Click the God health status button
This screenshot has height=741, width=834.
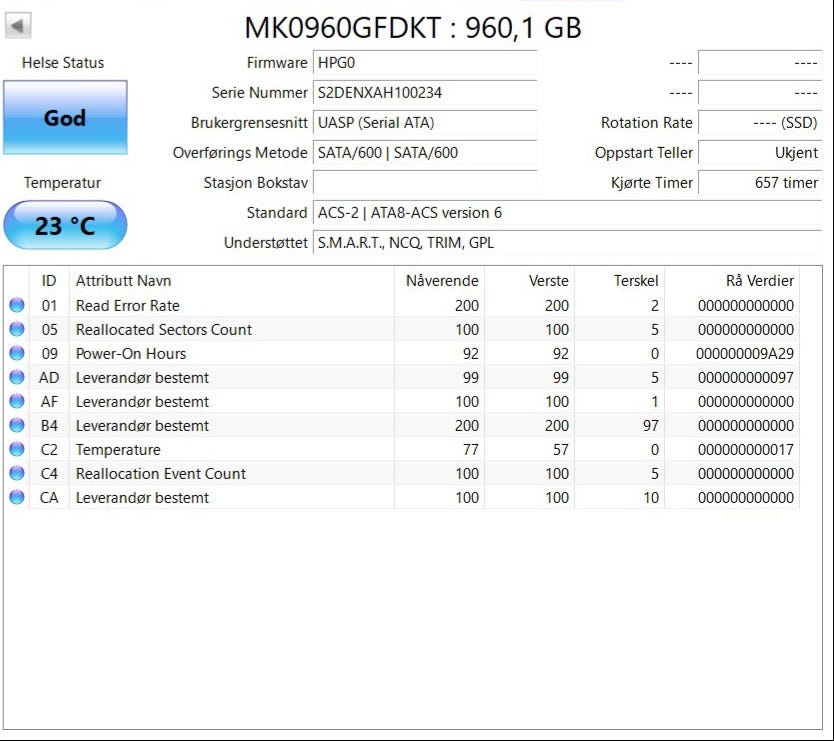point(65,118)
